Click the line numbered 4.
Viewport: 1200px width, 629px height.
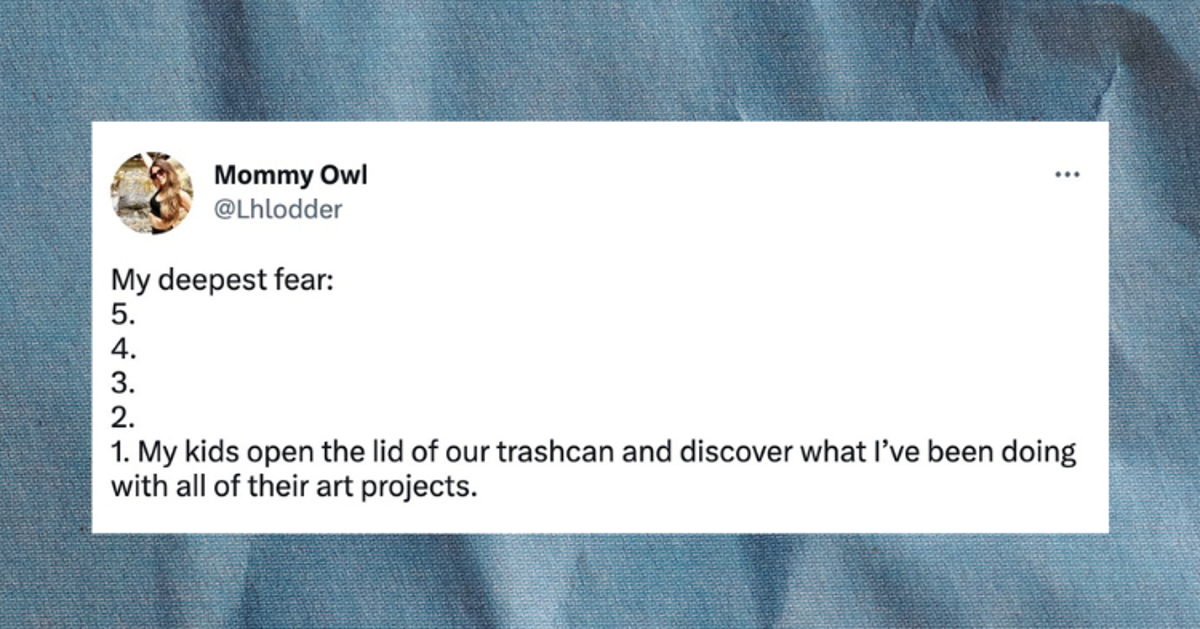click(x=122, y=350)
